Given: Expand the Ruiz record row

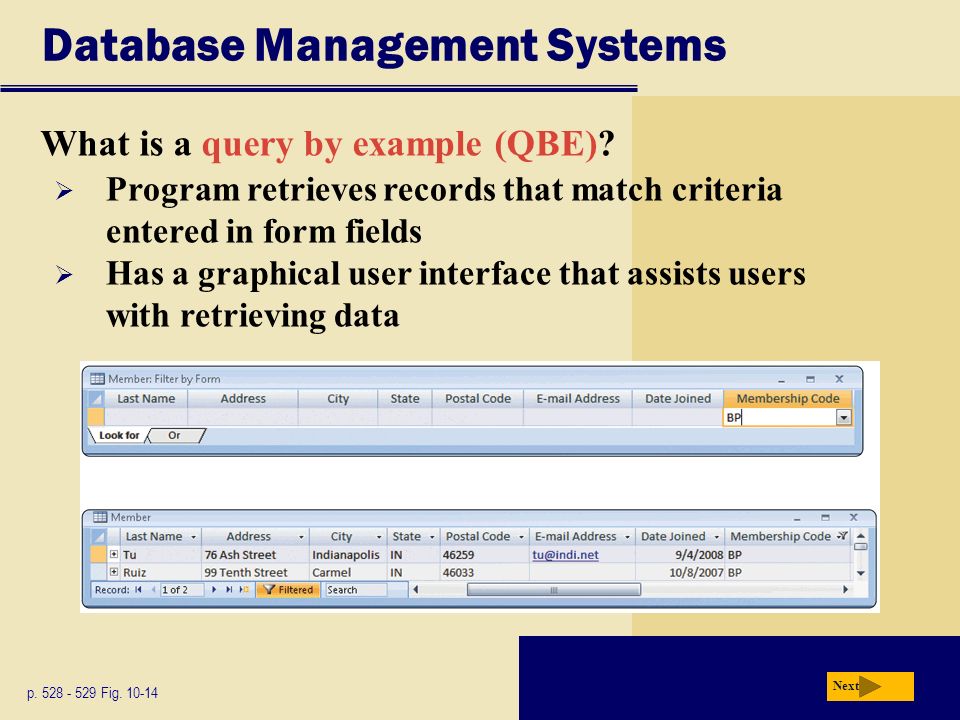Looking at the screenshot, I should [x=114, y=572].
